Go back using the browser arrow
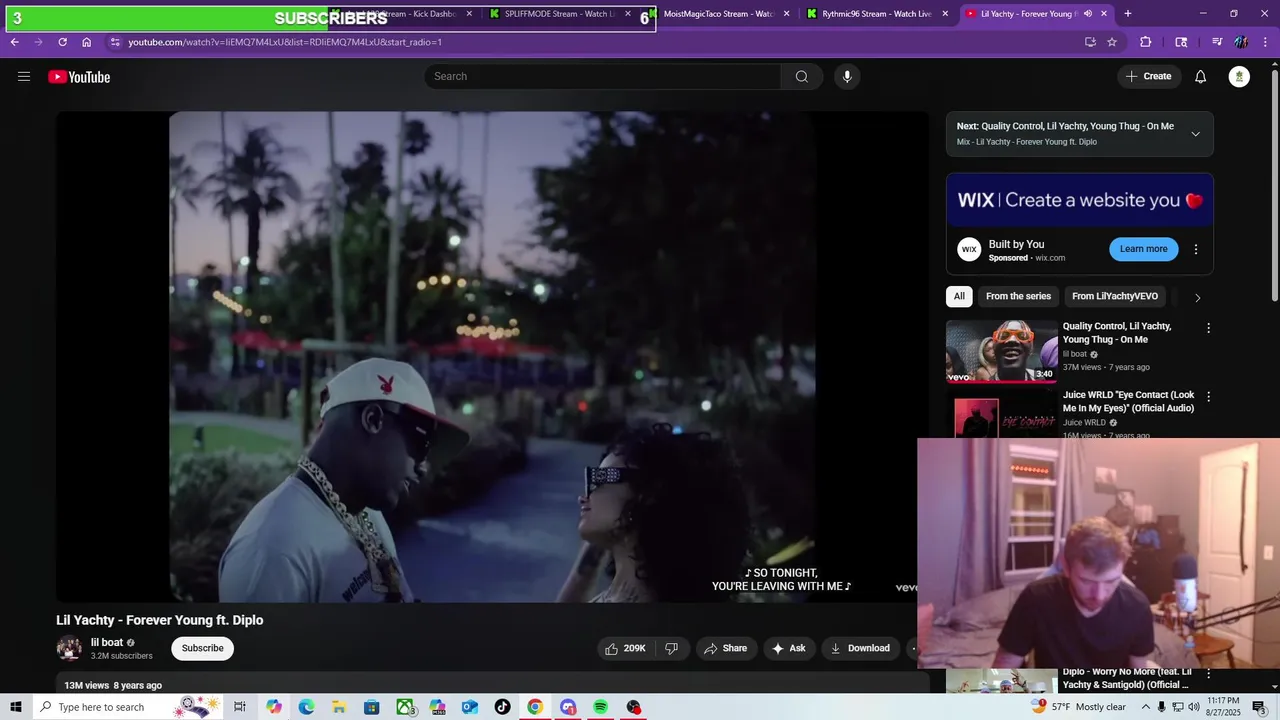Viewport: 1280px width, 720px height. coord(14,42)
